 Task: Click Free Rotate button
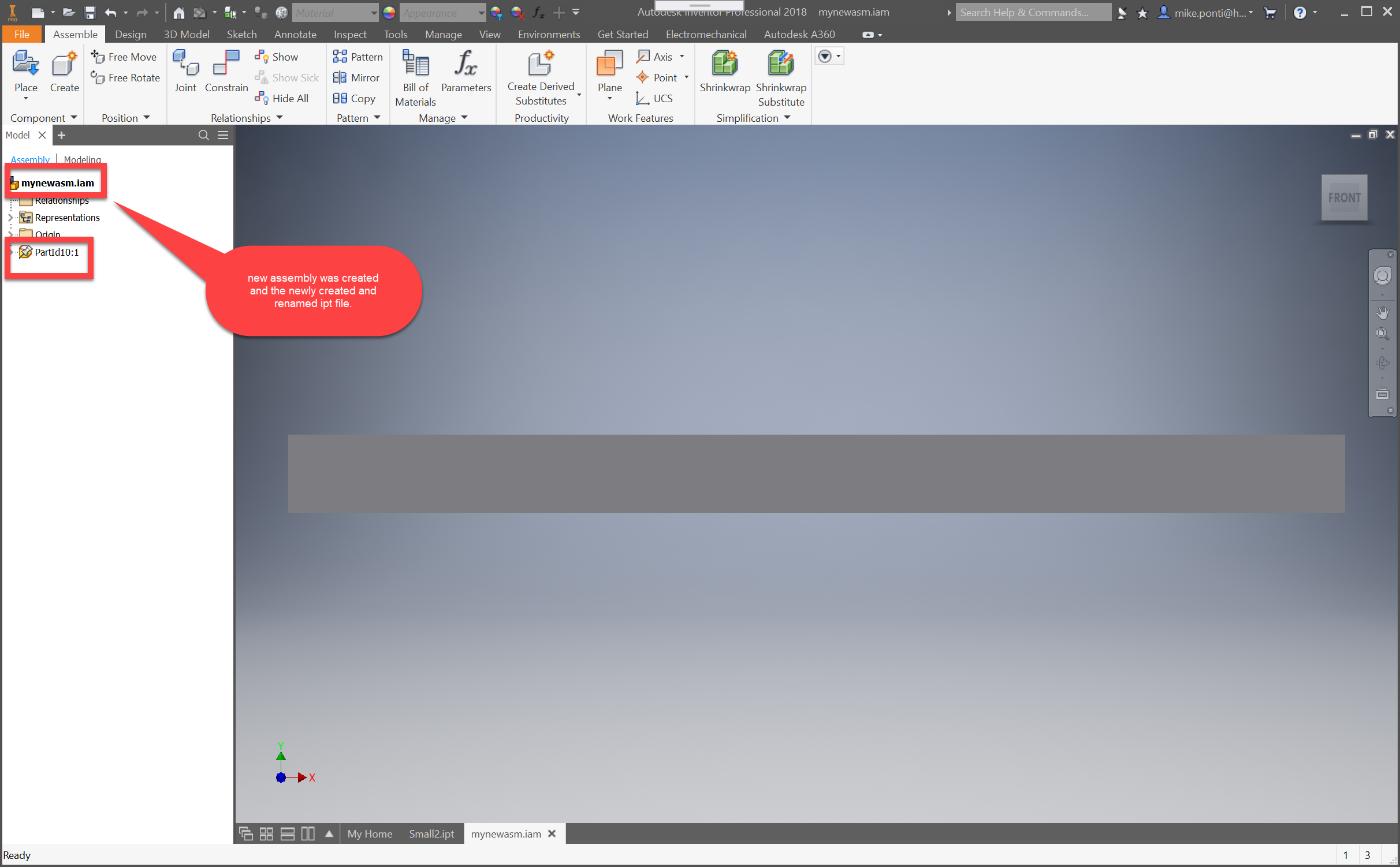click(125, 77)
